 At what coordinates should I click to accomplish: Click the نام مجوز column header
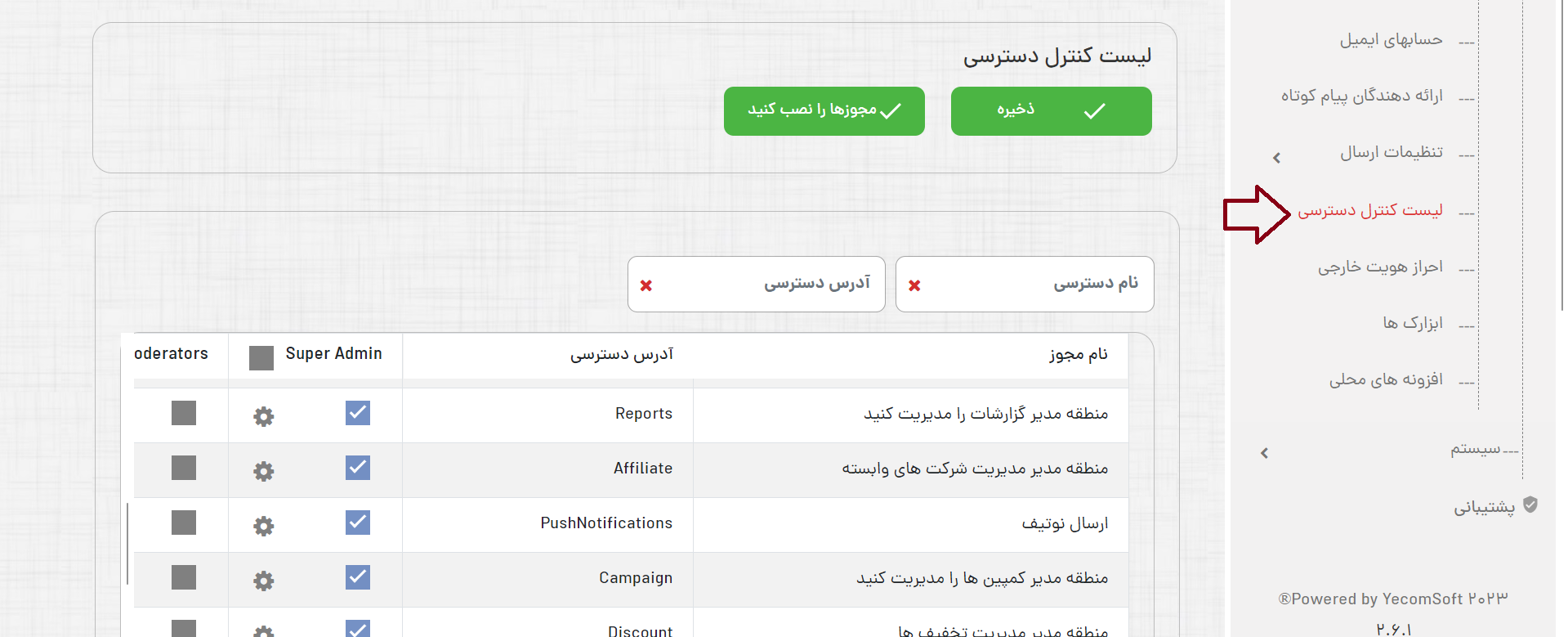click(1079, 354)
